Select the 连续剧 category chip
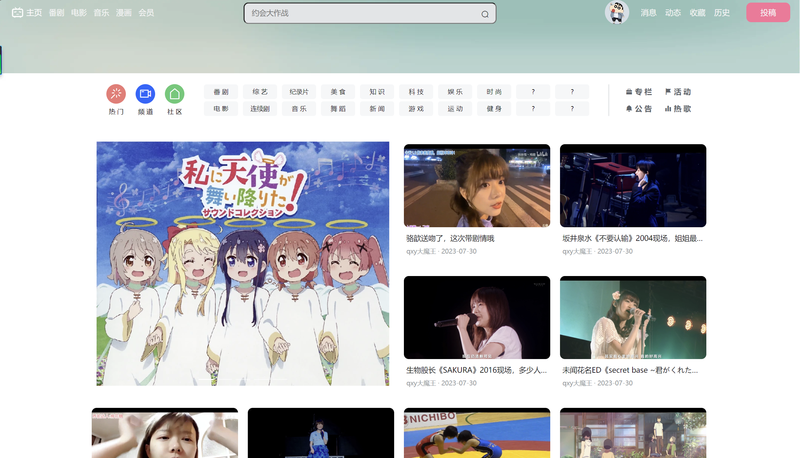This screenshot has height=458, width=800. (x=260, y=109)
